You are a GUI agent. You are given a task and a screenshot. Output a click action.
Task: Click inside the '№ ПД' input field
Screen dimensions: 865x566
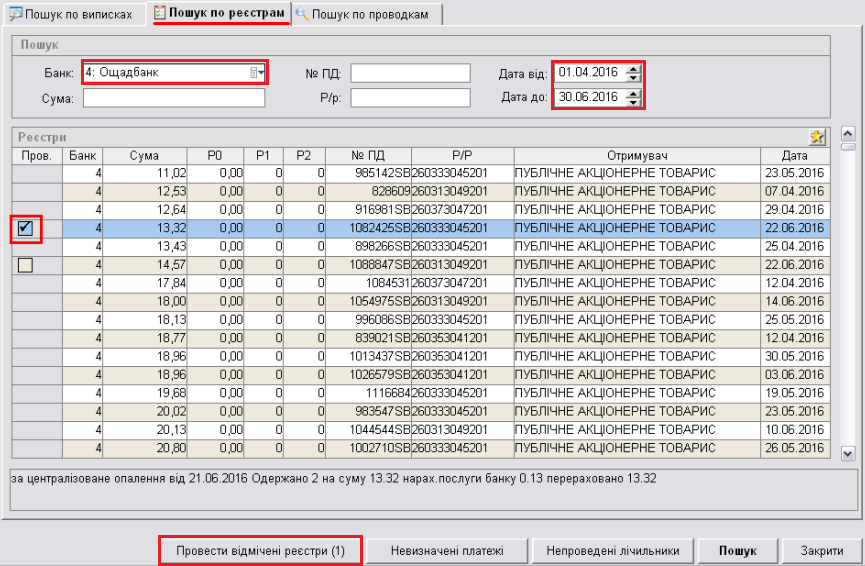pos(410,73)
